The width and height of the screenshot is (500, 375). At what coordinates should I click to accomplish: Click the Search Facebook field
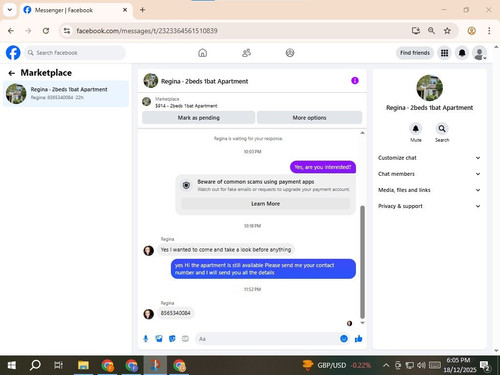coord(74,53)
